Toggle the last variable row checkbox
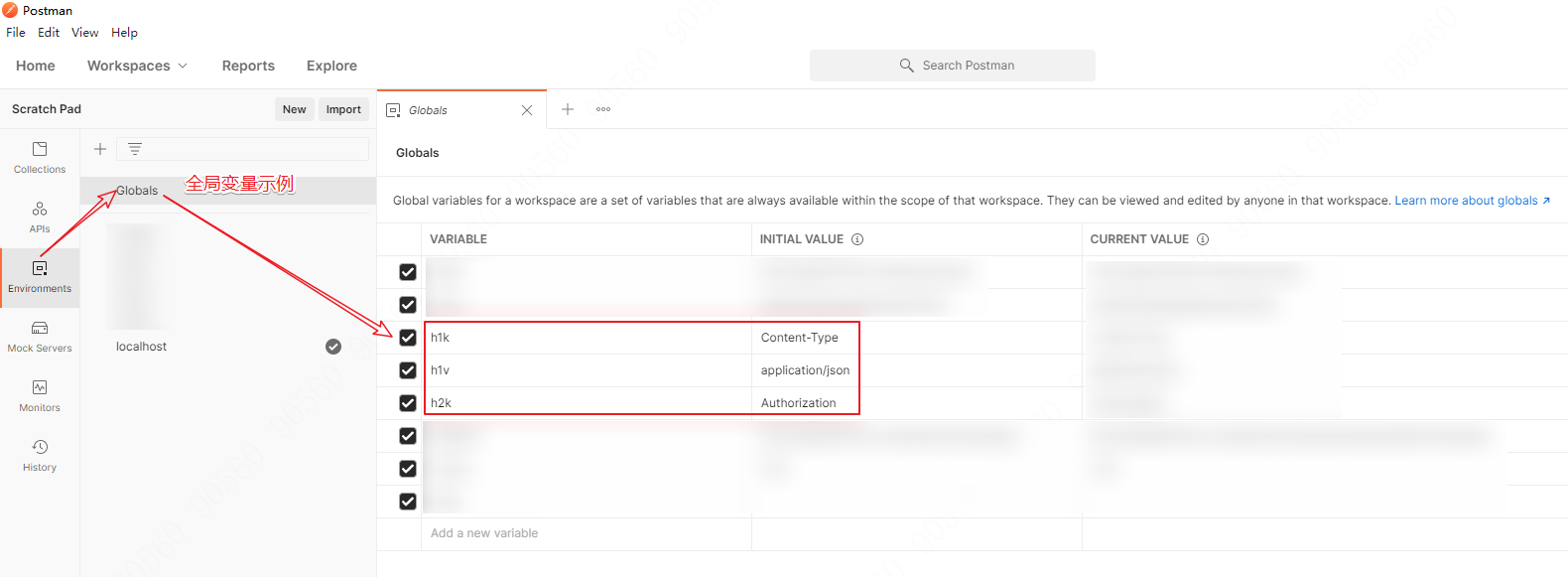This screenshot has width=1568, height=577. (408, 502)
